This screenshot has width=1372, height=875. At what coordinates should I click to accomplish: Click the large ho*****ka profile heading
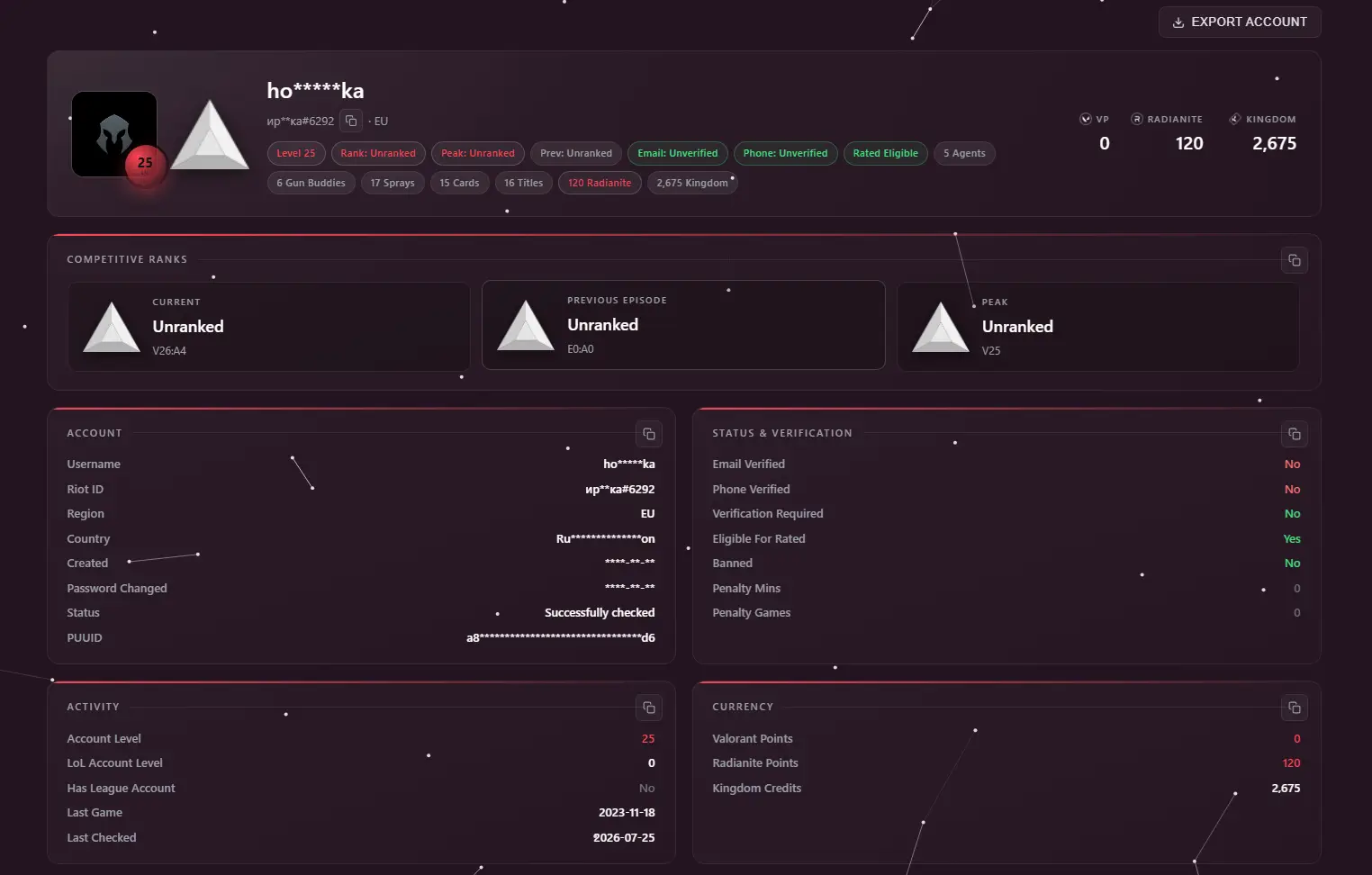[315, 91]
